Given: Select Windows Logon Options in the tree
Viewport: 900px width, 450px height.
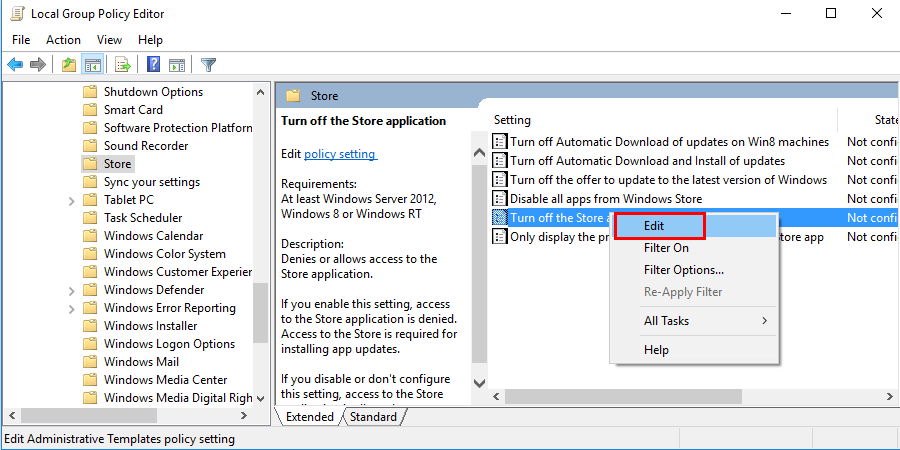Looking at the screenshot, I should click(x=169, y=344).
